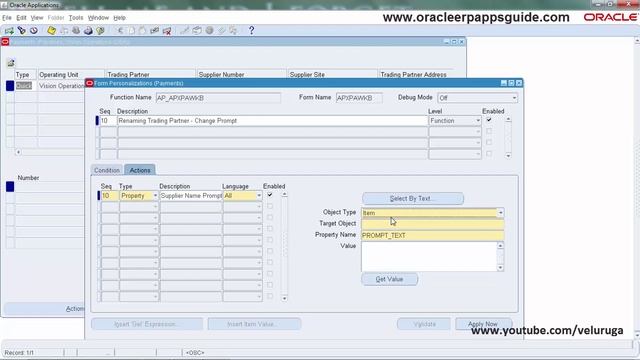Click the Find flashlight toolbar icon
This screenshot has width=640, height=360.
click(22, 31)
